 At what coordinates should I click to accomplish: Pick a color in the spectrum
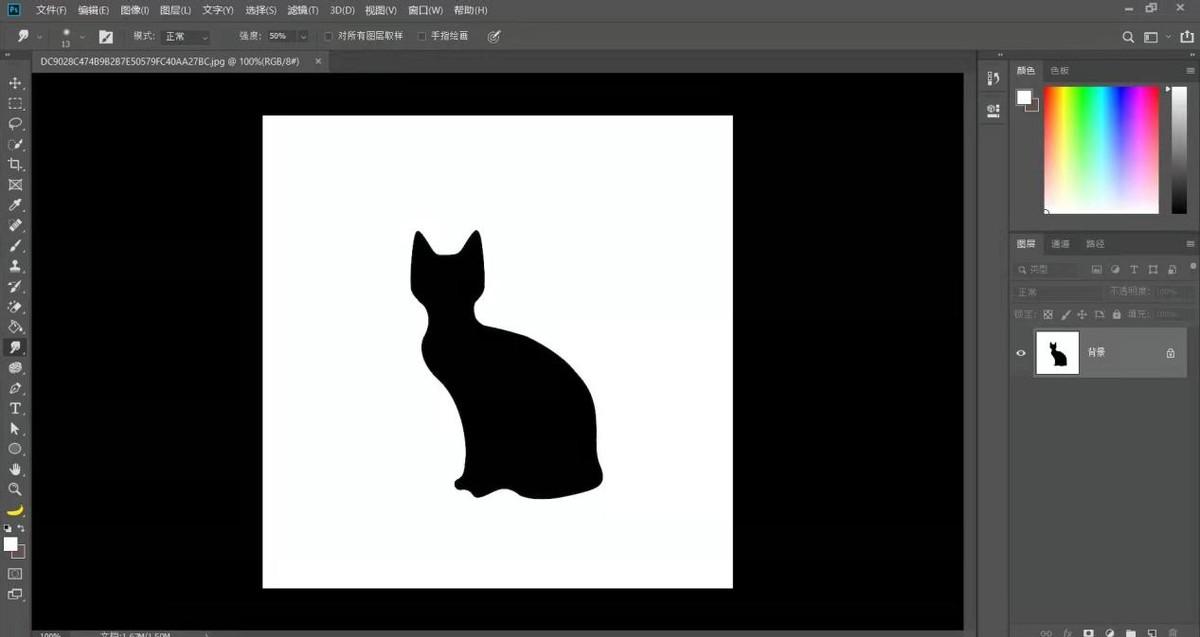click(x=1101, y=149)
